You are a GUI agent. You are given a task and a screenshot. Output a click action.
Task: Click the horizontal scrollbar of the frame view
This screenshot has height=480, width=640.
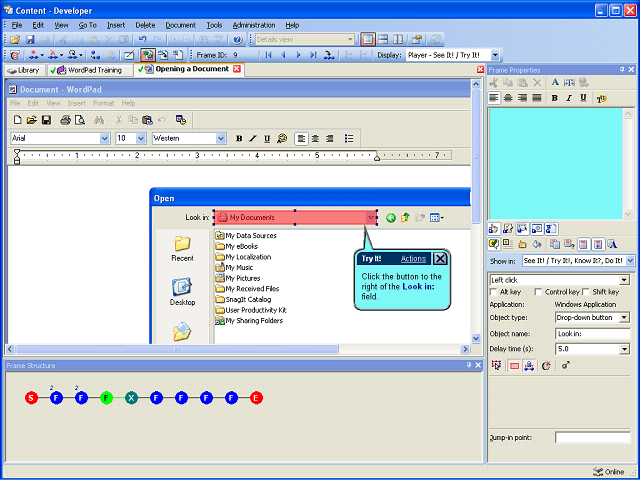tap(177, 349)
